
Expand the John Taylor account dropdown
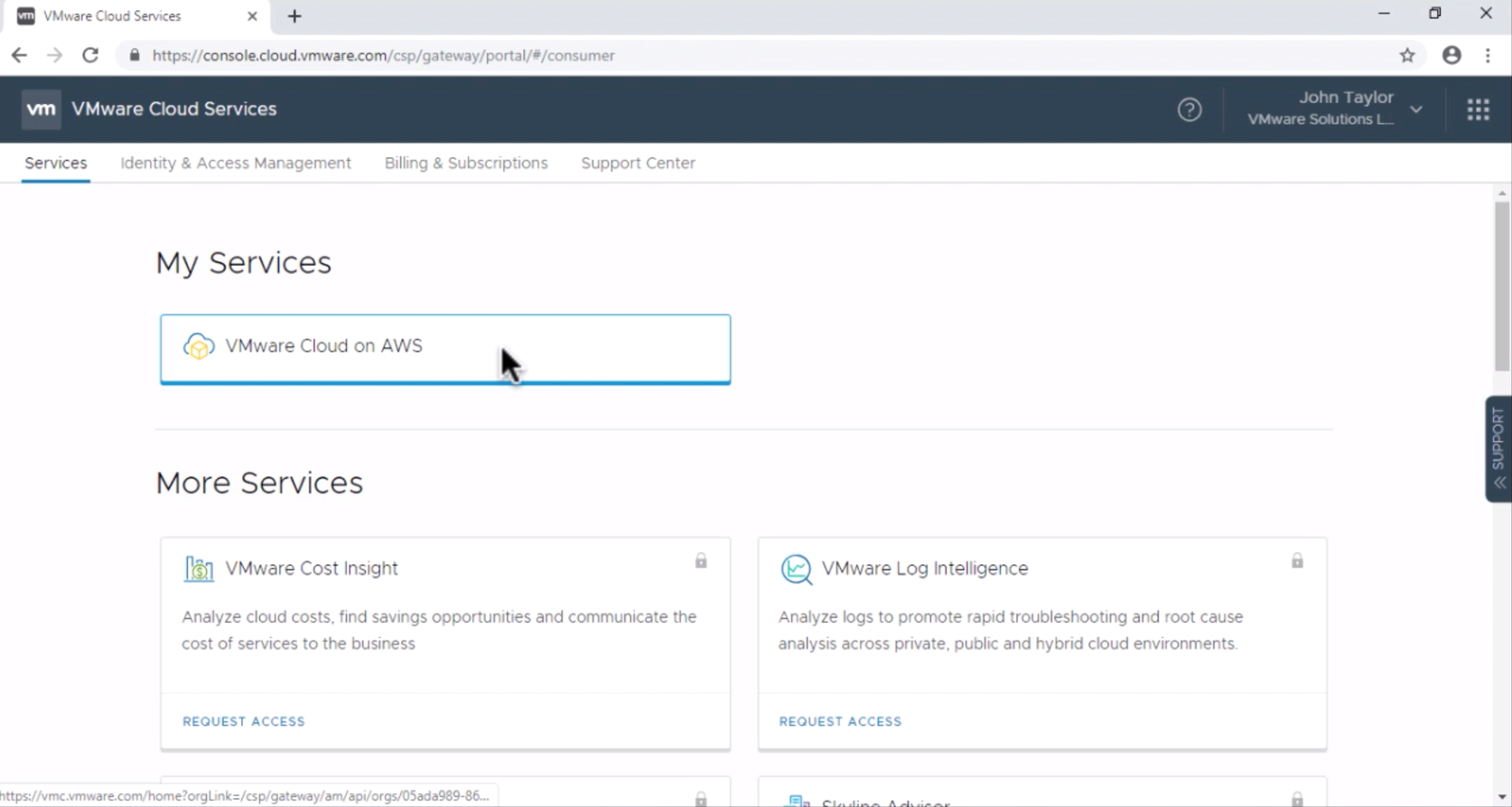pos(1416,109)
